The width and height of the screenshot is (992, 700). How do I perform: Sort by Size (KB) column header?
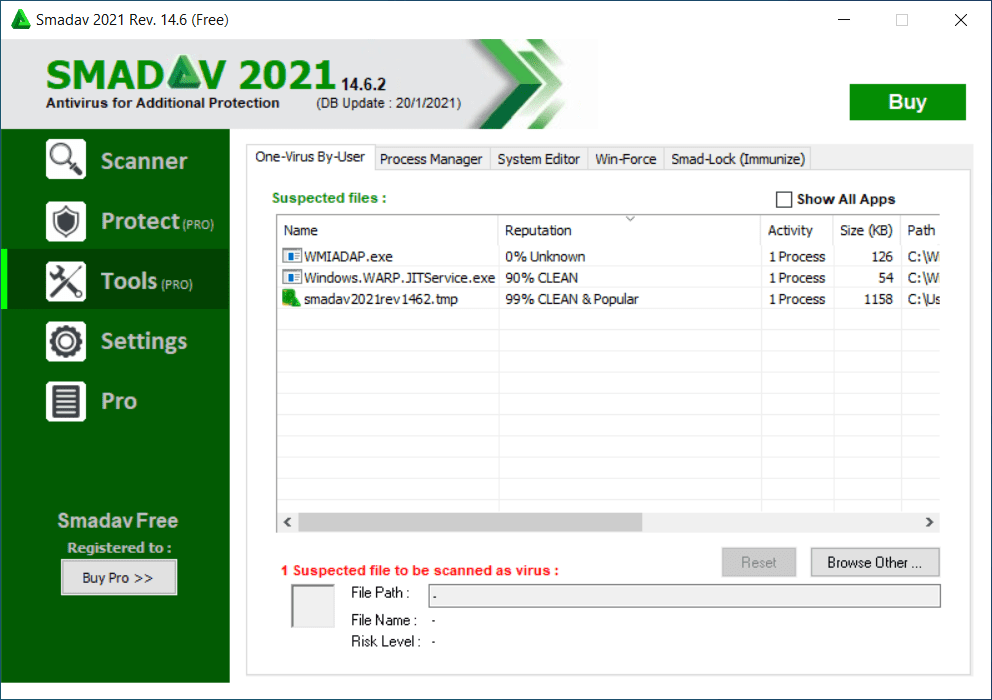[x=867, y=230]
